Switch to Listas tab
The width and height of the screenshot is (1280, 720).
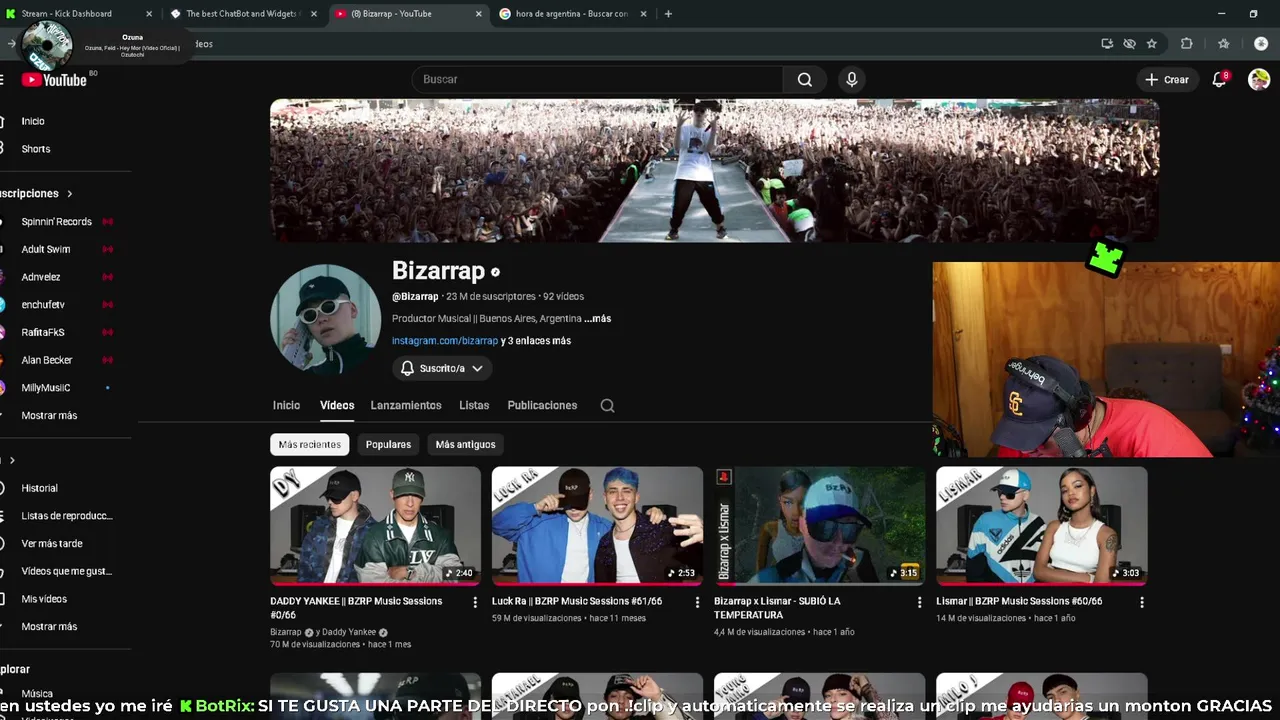tap(474, 405)
